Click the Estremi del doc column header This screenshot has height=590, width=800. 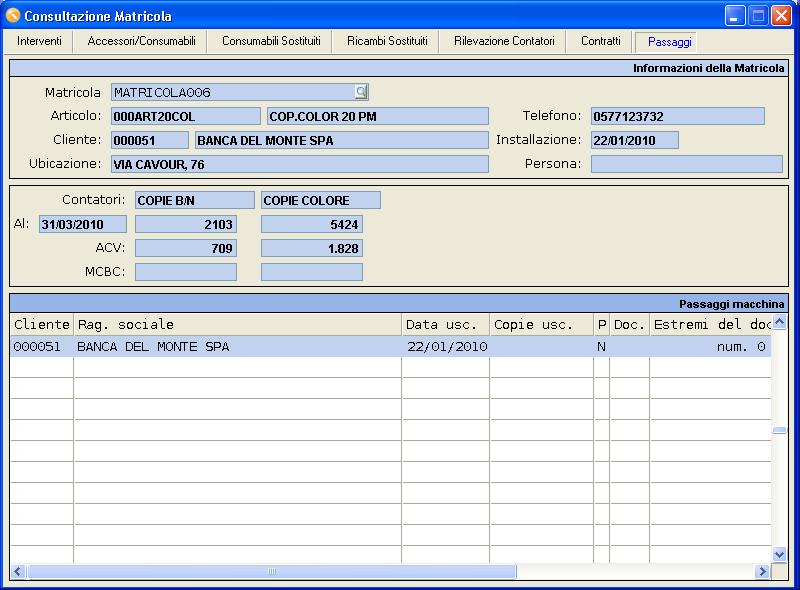711,325
